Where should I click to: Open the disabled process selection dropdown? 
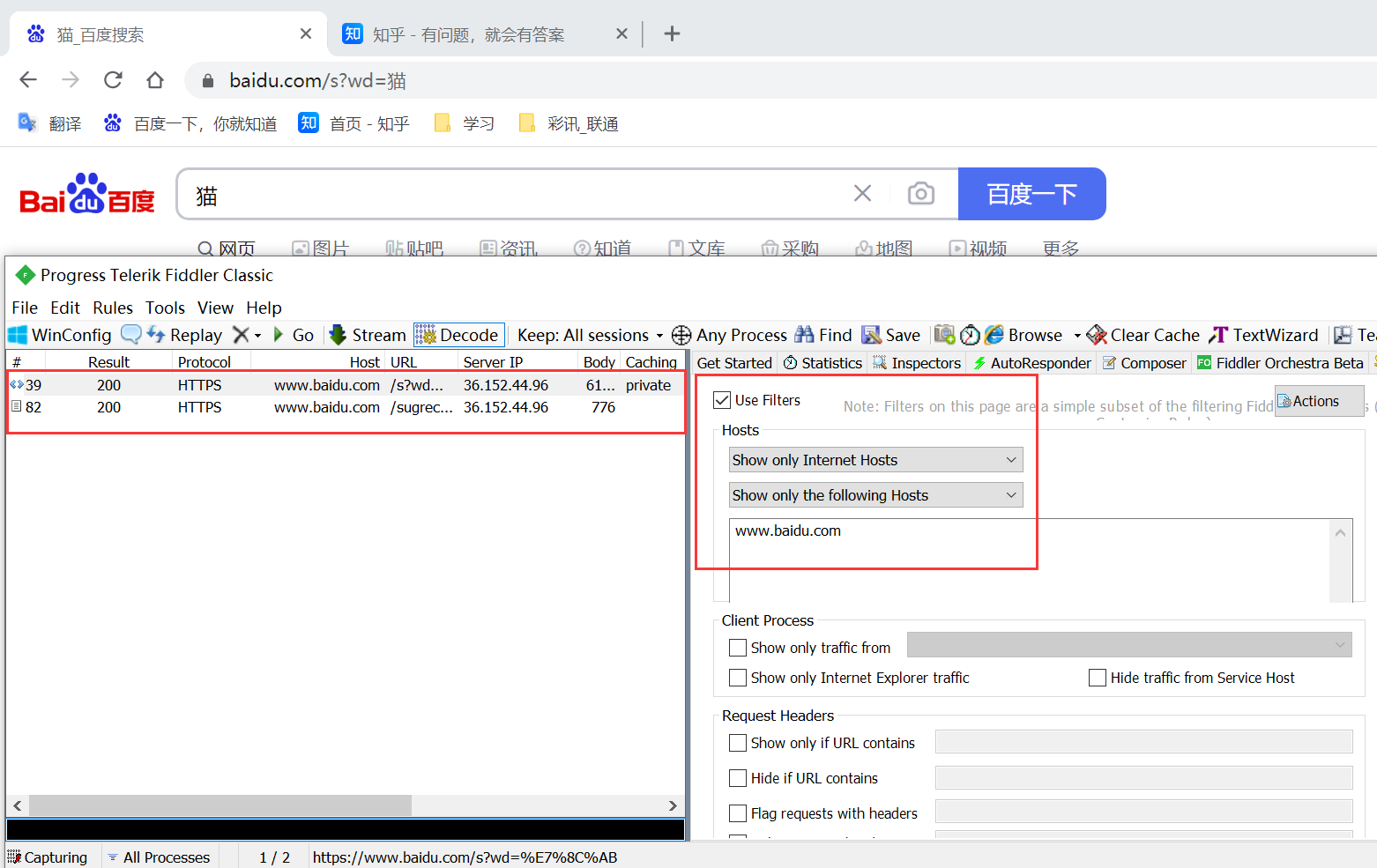click(x=1129, y=645)
